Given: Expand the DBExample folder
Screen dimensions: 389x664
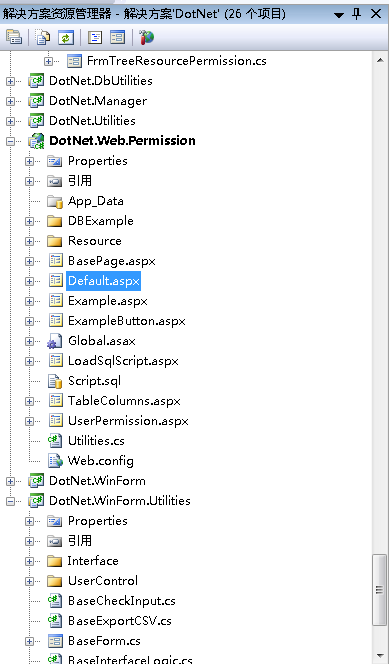Looking at the screenshot, I should pos(29,221).
